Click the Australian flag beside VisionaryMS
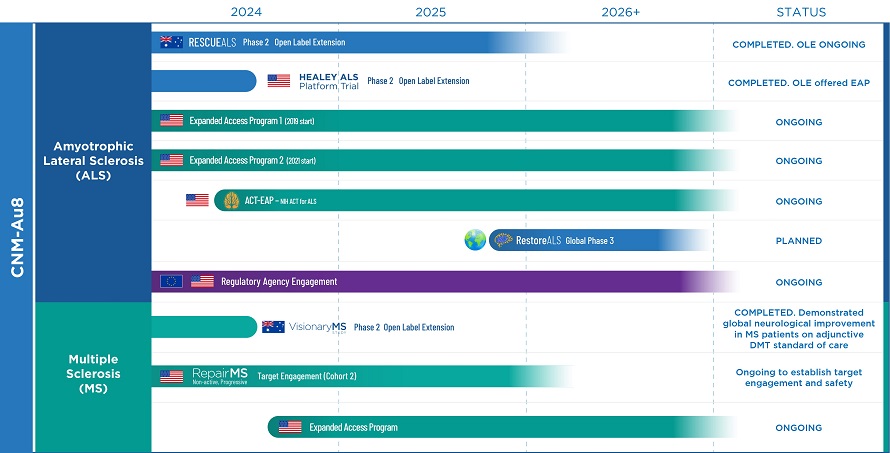Viewport: 890px width, 453px height. click(273, 327)
